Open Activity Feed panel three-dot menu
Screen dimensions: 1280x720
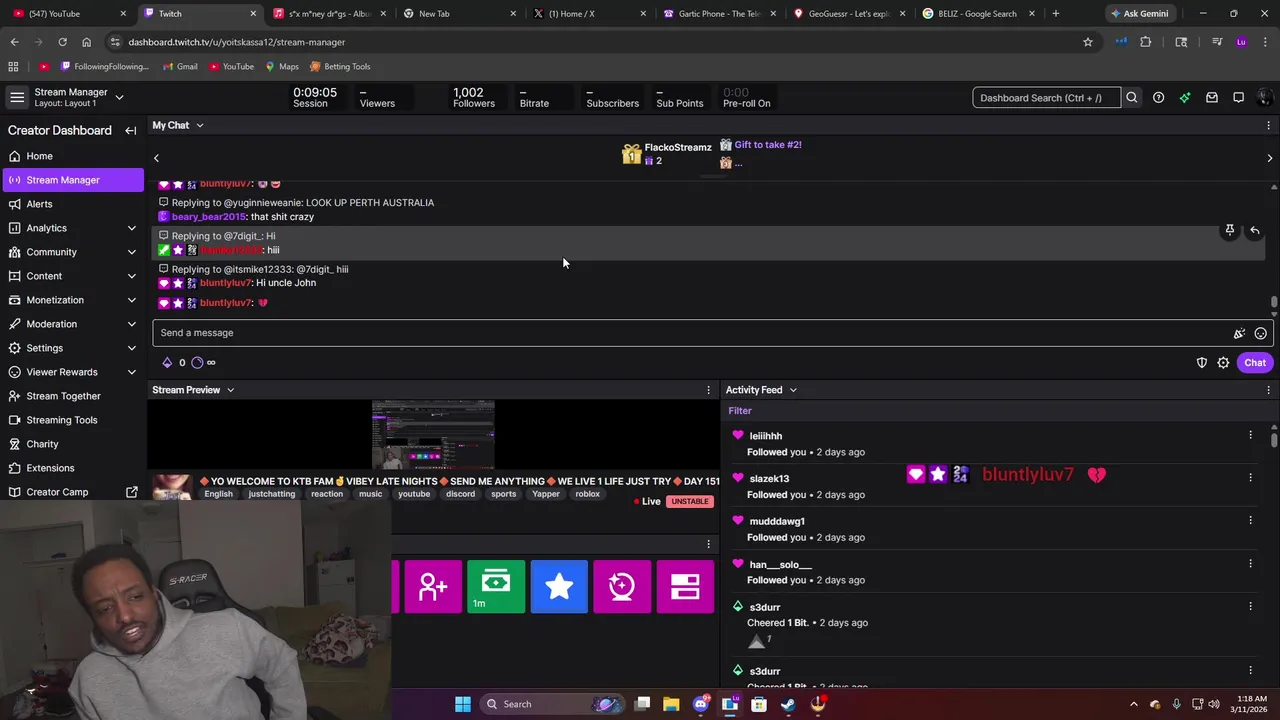(x=1269, y=390)
